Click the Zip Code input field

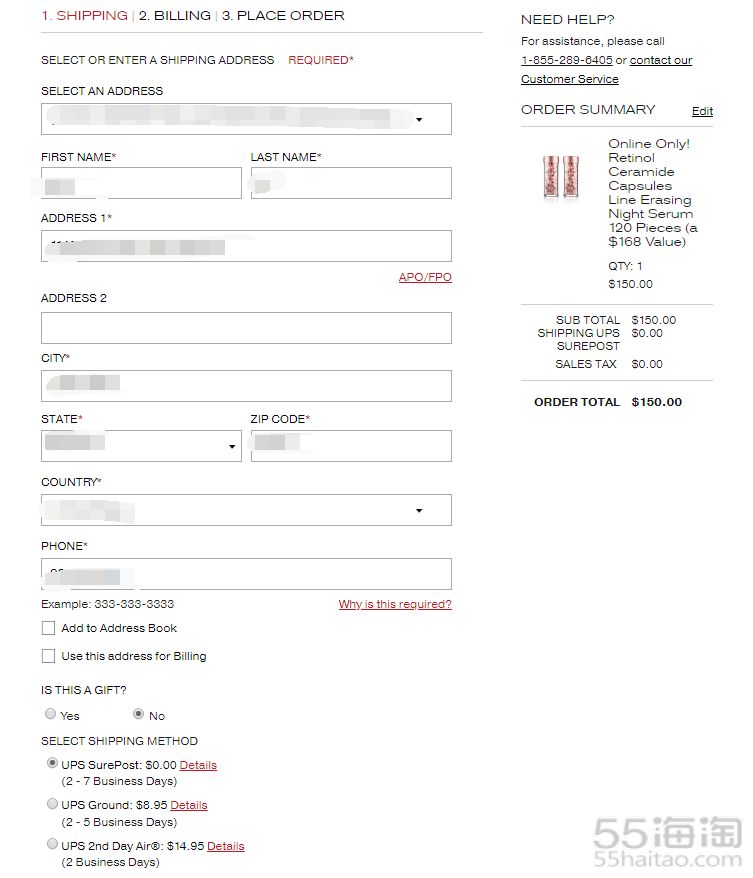pyautogui.click(x=351, y=446)
